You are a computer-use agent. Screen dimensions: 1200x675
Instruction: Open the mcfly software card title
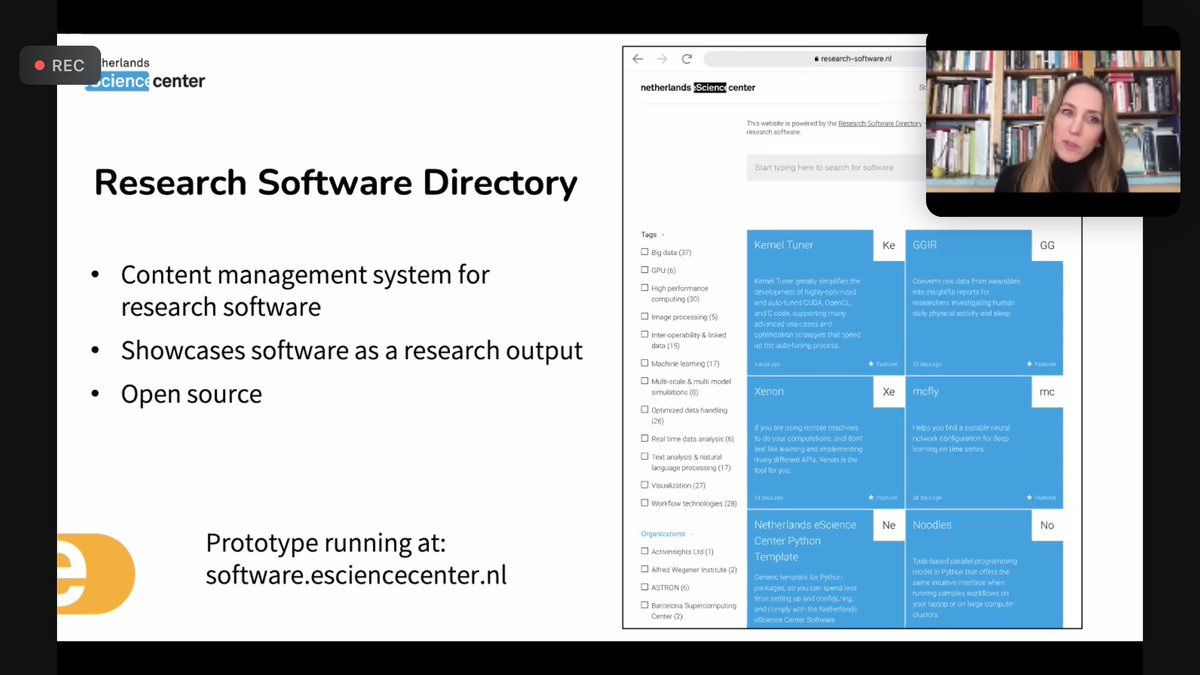[926, 392]
